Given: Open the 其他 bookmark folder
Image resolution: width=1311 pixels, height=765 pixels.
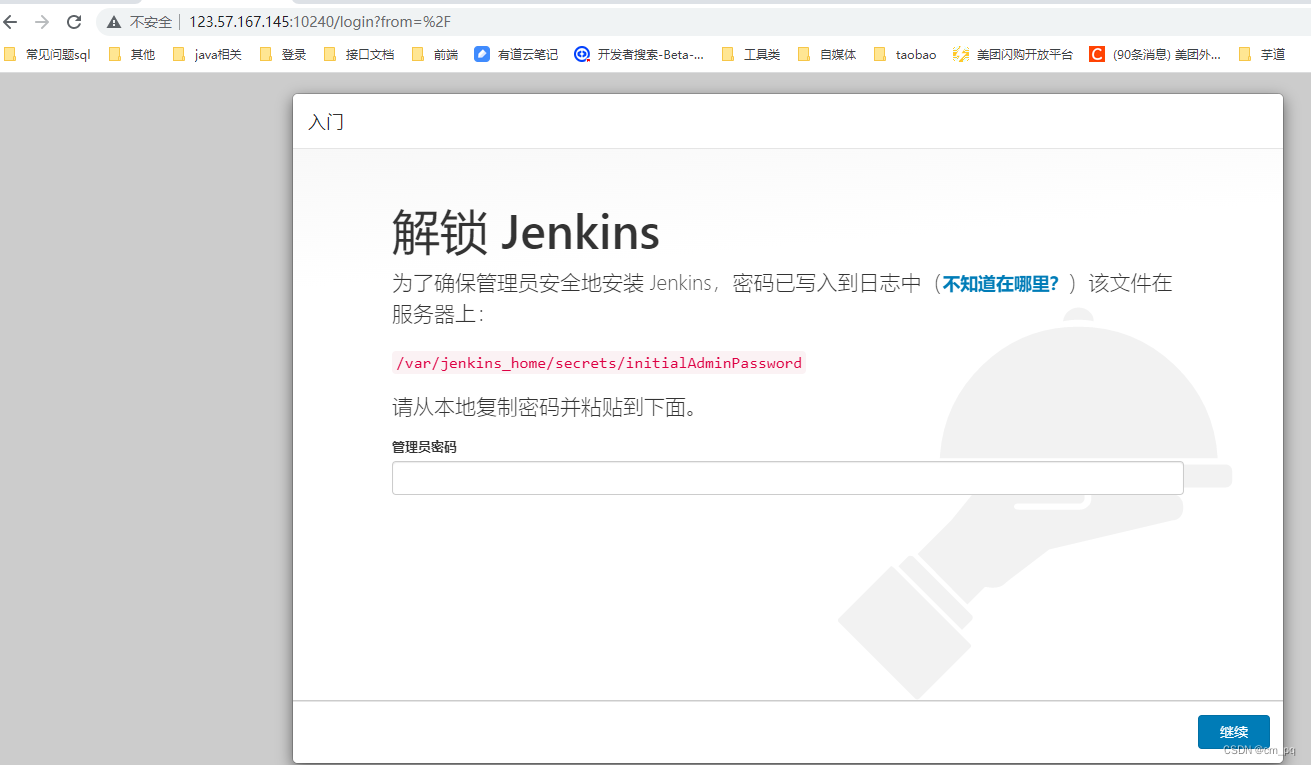Looking at the screenshot, I should point(132,55).
